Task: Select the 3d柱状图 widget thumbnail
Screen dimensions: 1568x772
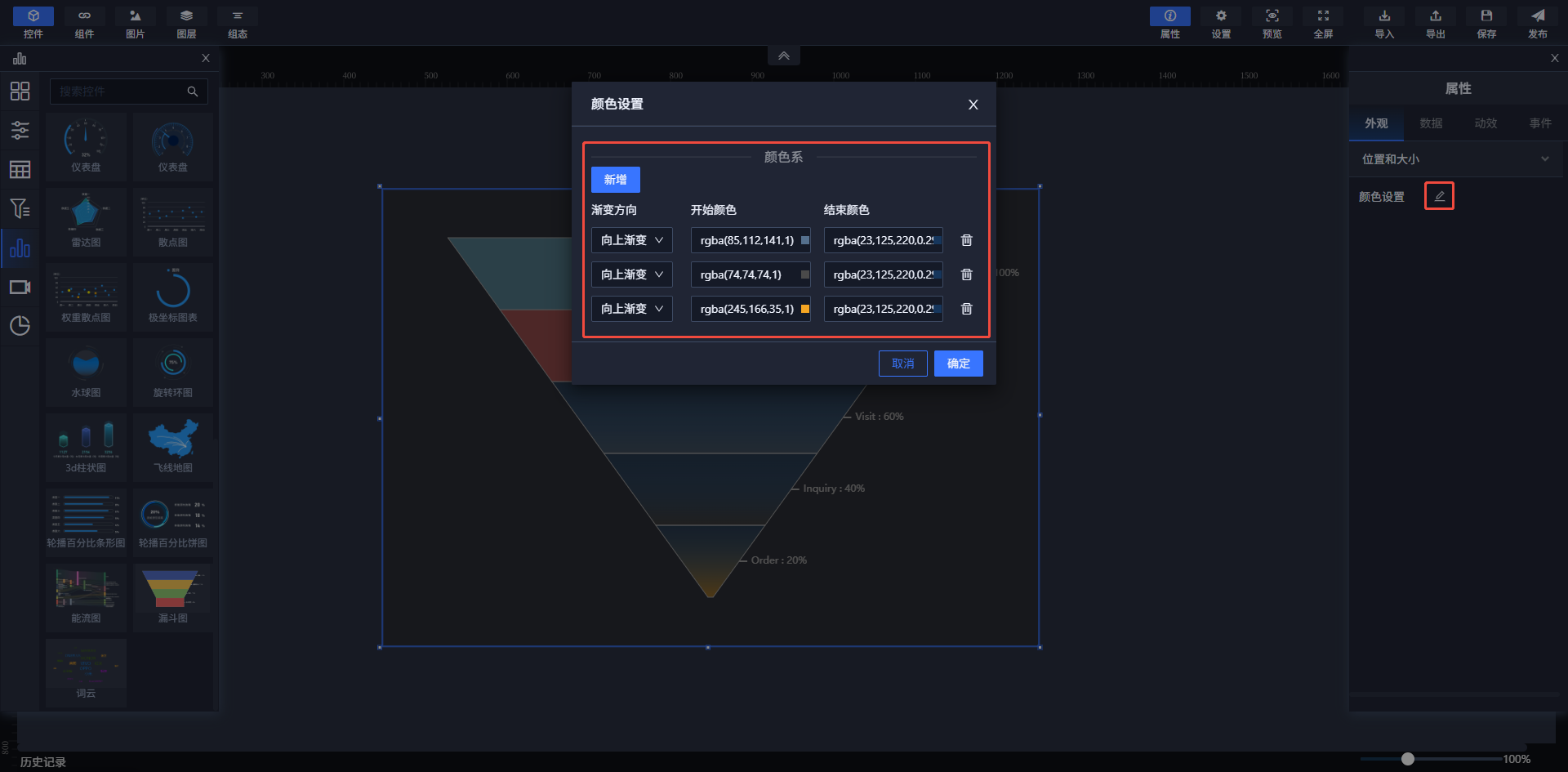Action: [86, 447]
